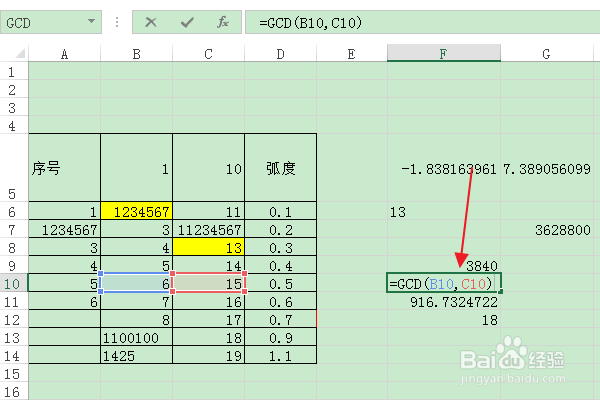Select column A header
Image resolution: width=600 pixels, height=400 pixels.
64,54
